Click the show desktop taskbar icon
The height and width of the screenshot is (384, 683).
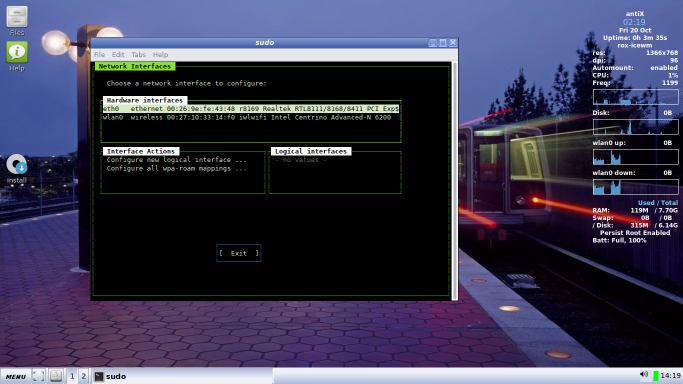(38, 376)
